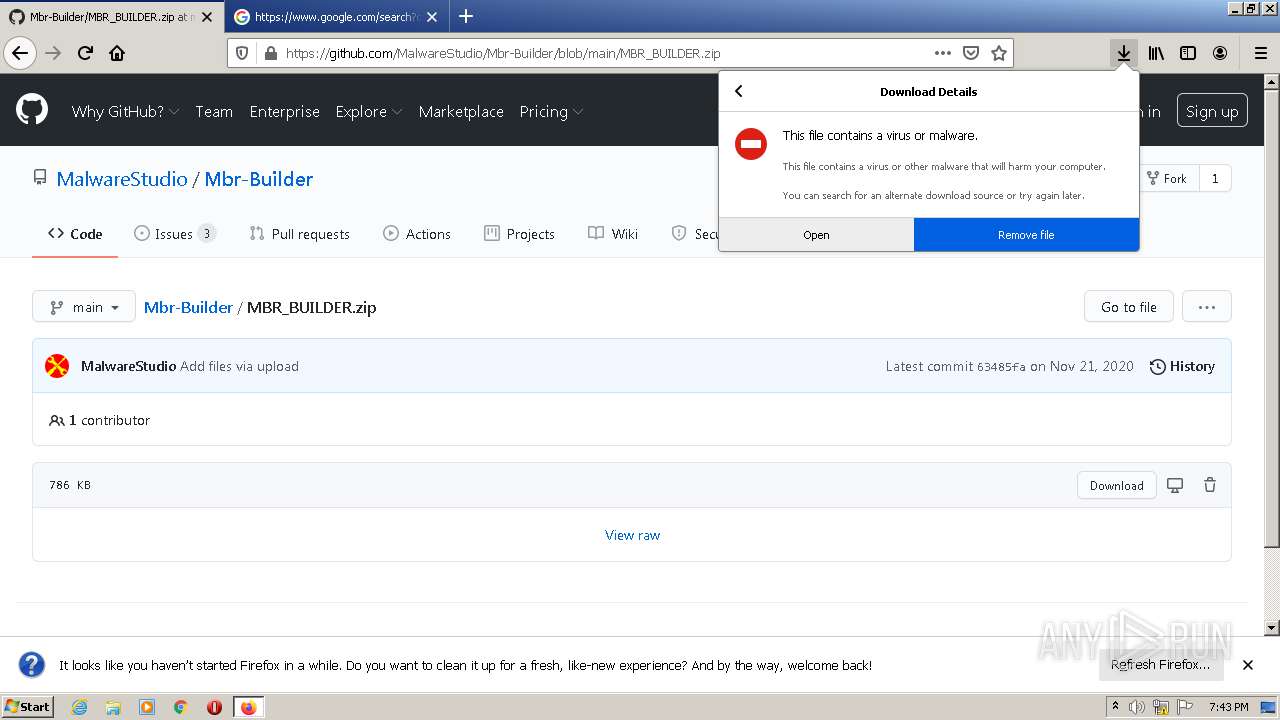Viewport: 1280px width, 720px height.
Task: Open a new tab with the plus button
Action: click(466, 16)
